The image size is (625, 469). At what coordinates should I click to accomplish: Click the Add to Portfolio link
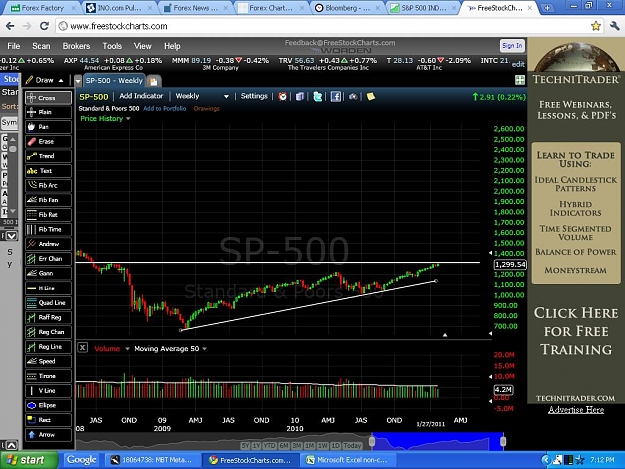[165, 108]
